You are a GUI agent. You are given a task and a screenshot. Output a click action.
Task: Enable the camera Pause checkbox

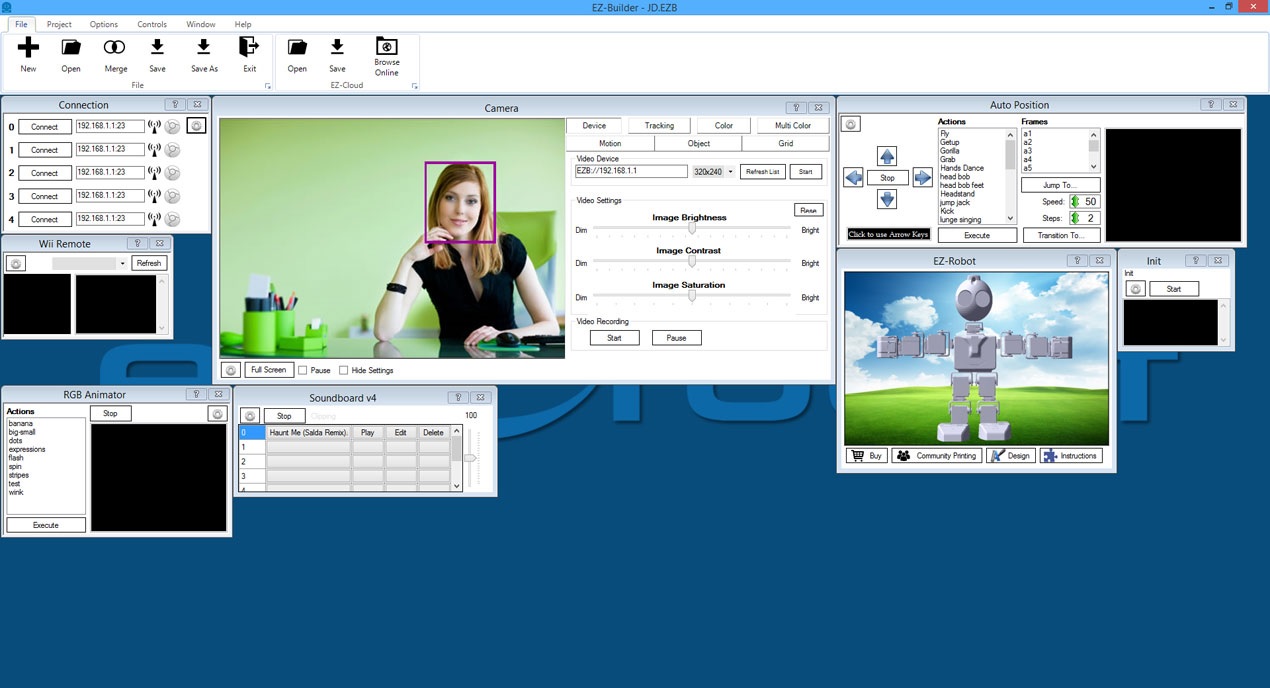[x=304, y=370]
